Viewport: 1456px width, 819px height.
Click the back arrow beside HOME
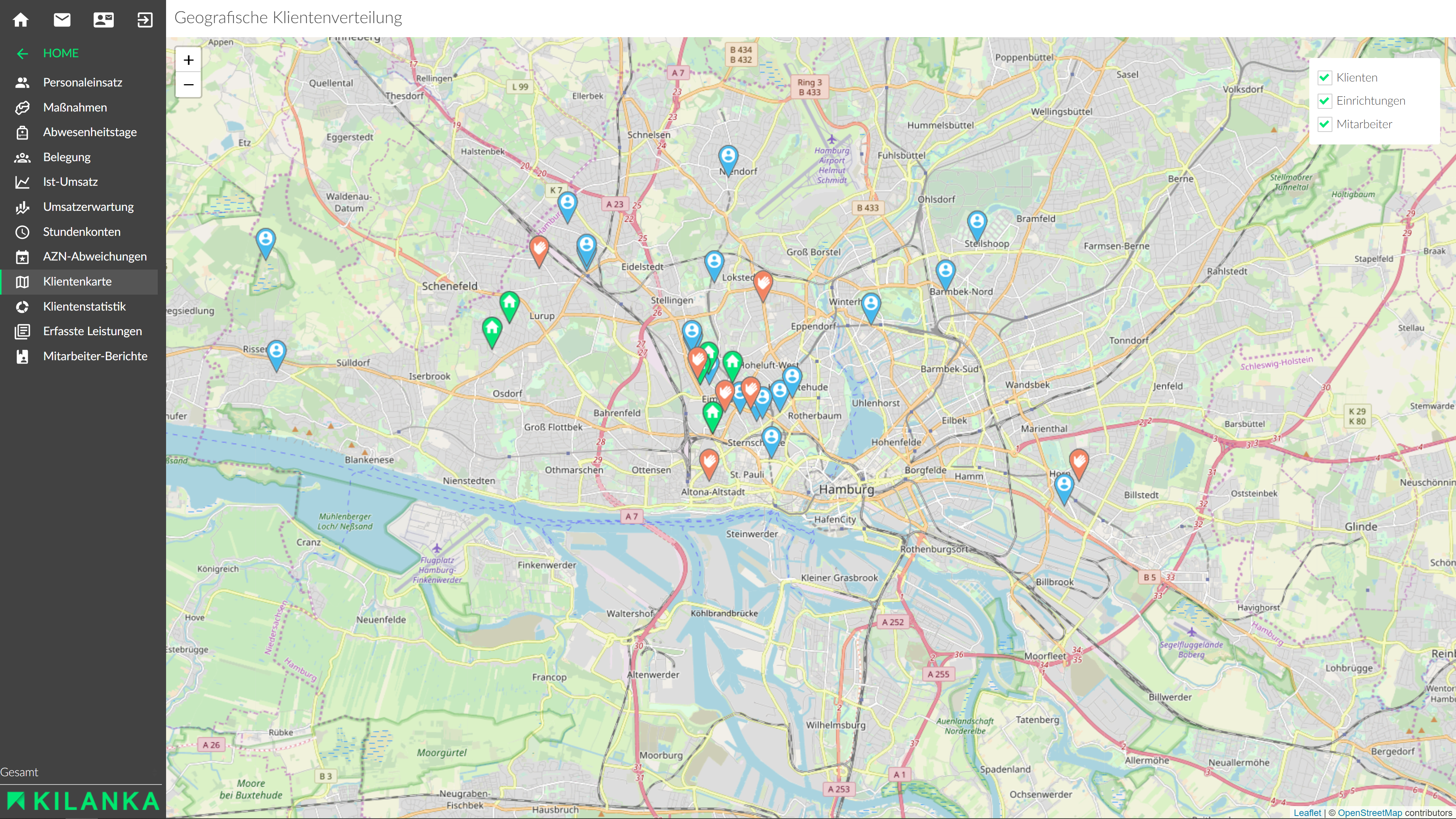23,54
